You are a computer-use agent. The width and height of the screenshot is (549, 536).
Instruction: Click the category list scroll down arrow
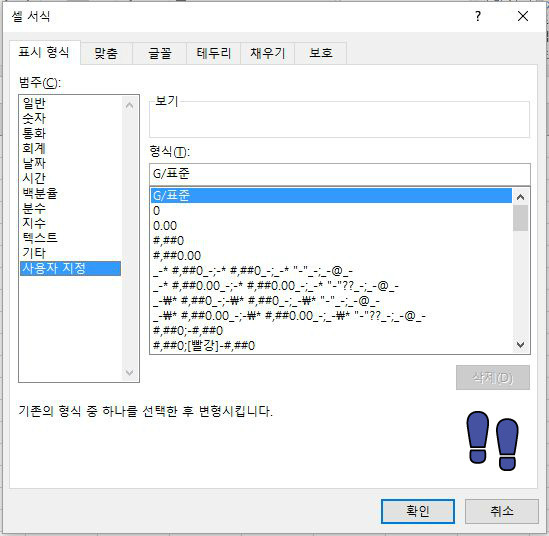(x=130, y=372)
